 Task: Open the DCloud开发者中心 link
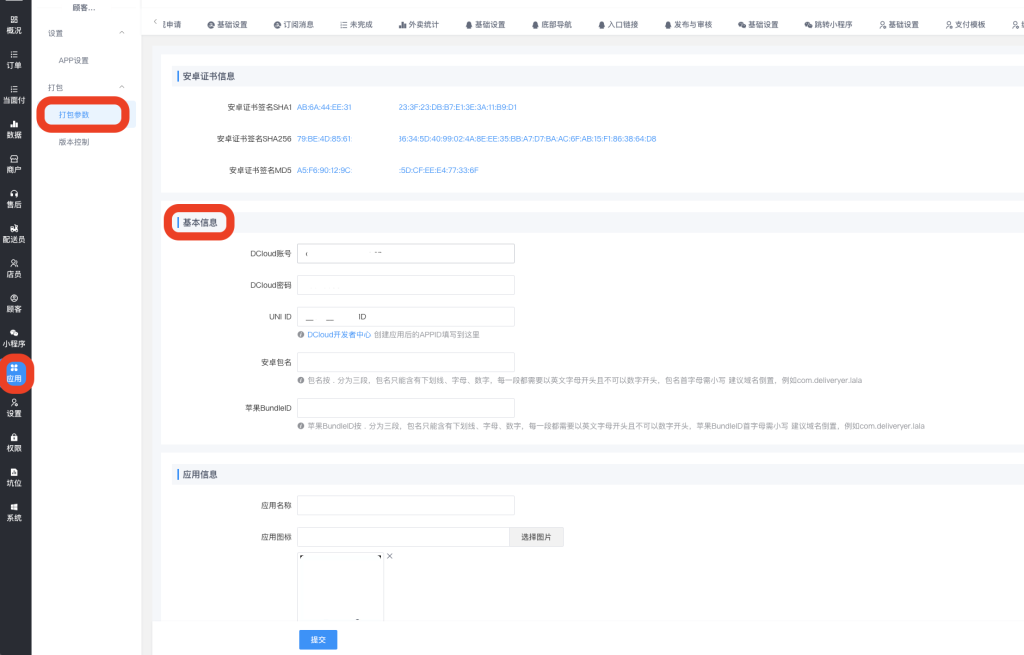[x=338, y=334]
